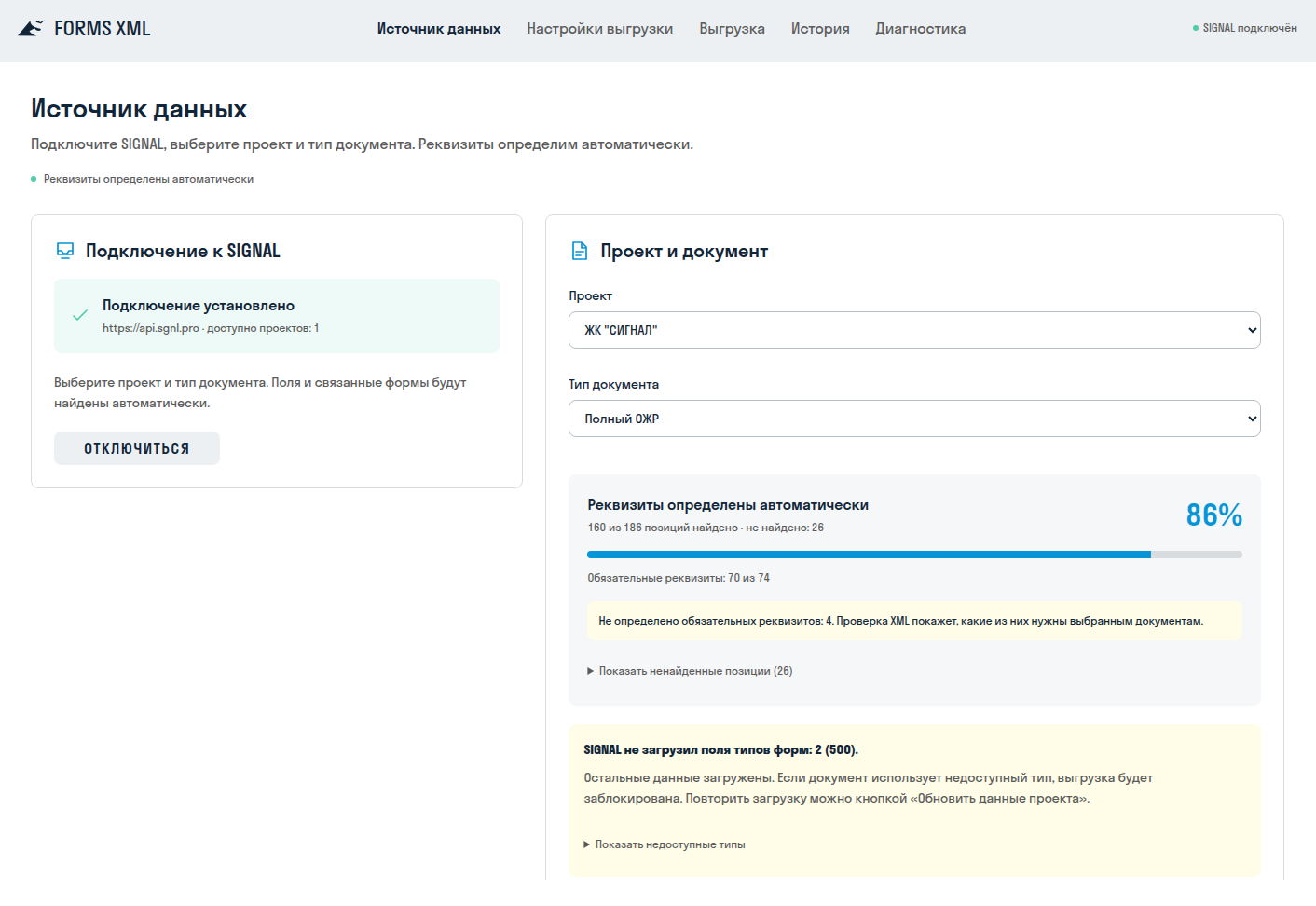Click the ОТКЛЮЧИТЬСЯ button
This screenshot has width=1316, height=906.
click(x=137, y=448)
